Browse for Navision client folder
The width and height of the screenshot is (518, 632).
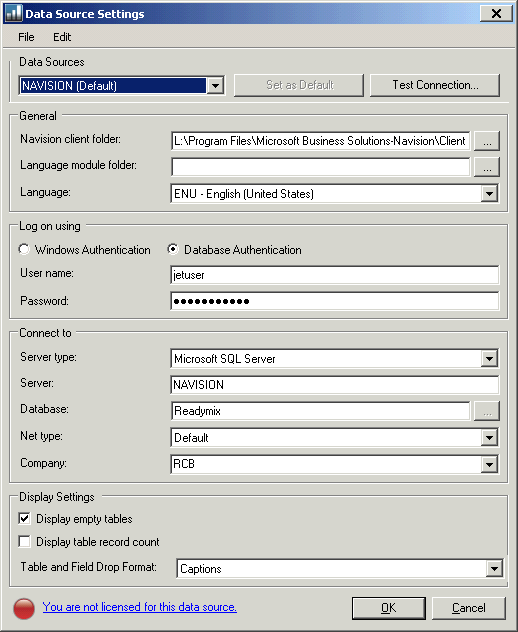click(487, 141)
